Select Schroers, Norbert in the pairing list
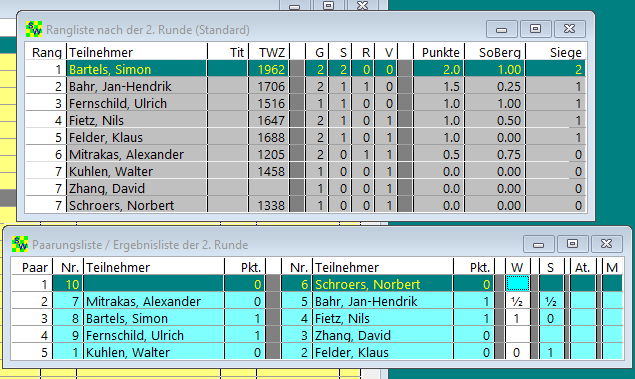Viewport: 635px width, 379px height. 368,285
